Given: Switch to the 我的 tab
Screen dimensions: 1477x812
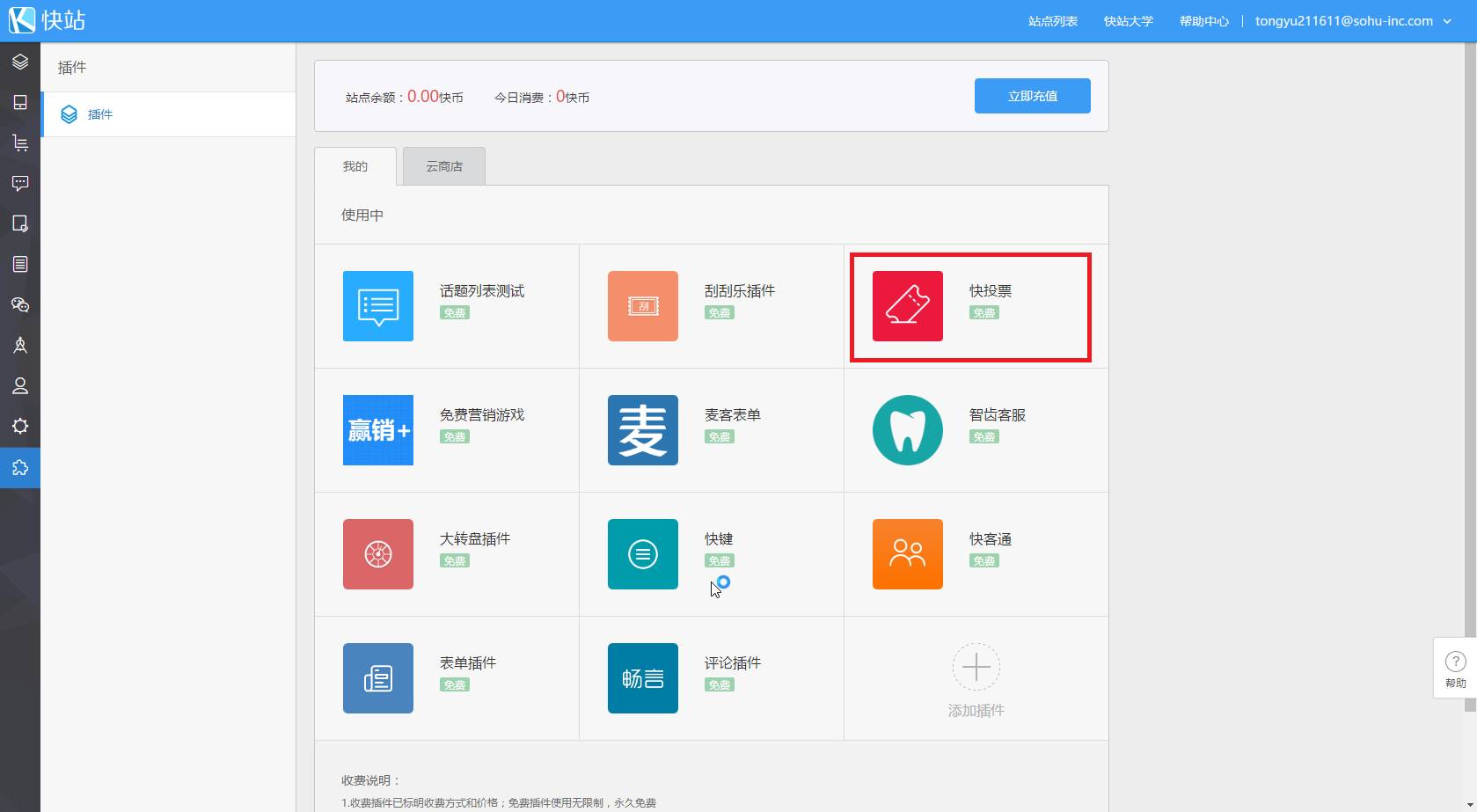Looking at the screenshot, I should click(x=355, y=166).
